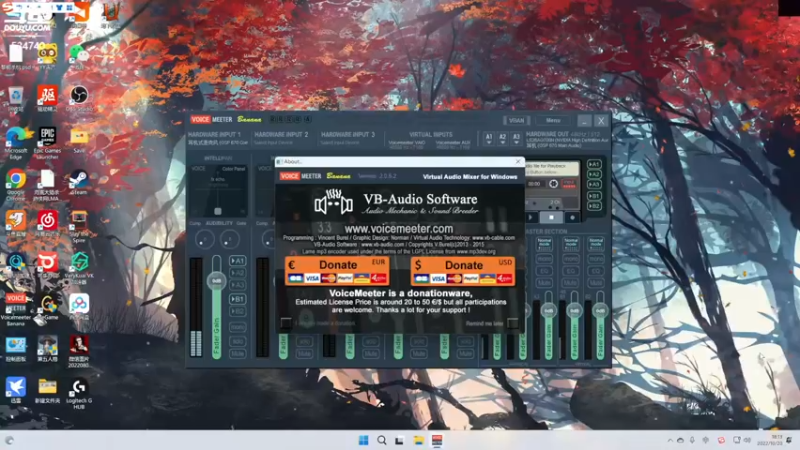Click the Donate EUR button
This screenshot has width=800, height=450.
coord(337,270)
